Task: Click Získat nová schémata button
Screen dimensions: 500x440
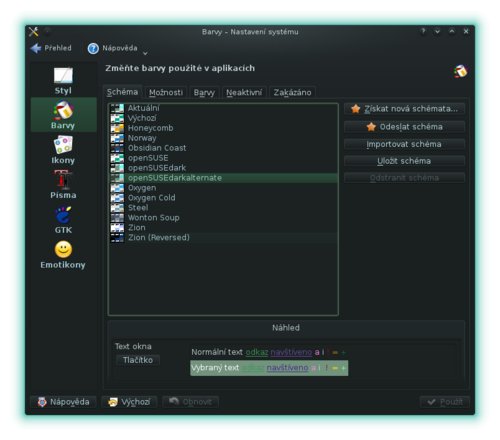Action: click(x=404, y=109)
